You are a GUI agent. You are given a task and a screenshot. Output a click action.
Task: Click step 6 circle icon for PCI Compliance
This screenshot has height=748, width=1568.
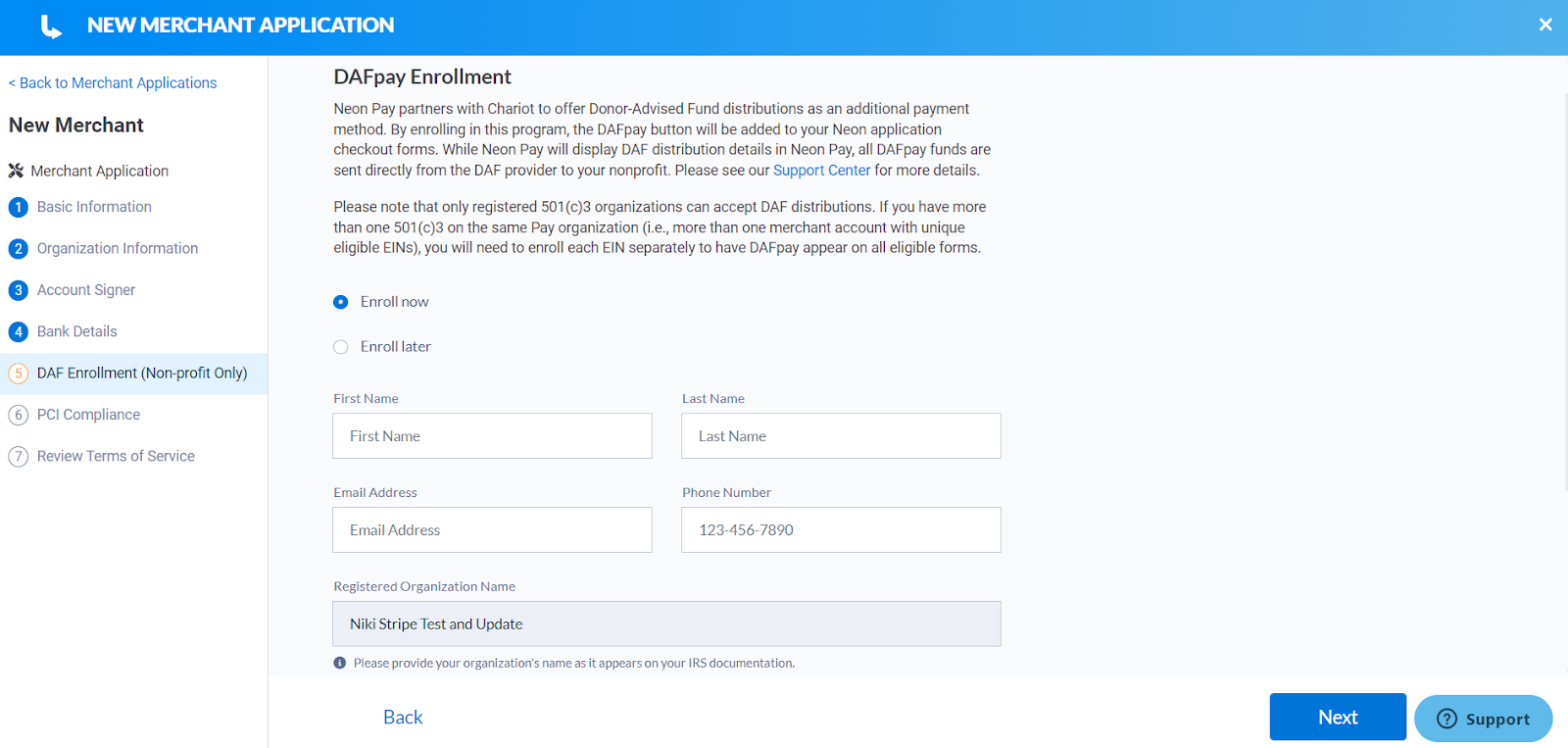pos(18,415)
